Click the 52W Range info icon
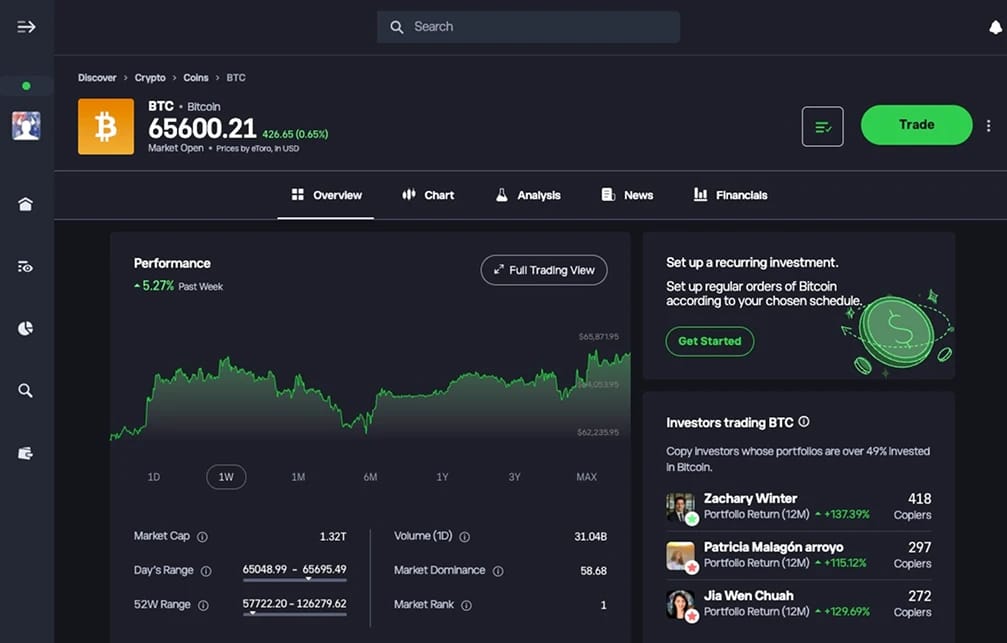 pos(203,605)
